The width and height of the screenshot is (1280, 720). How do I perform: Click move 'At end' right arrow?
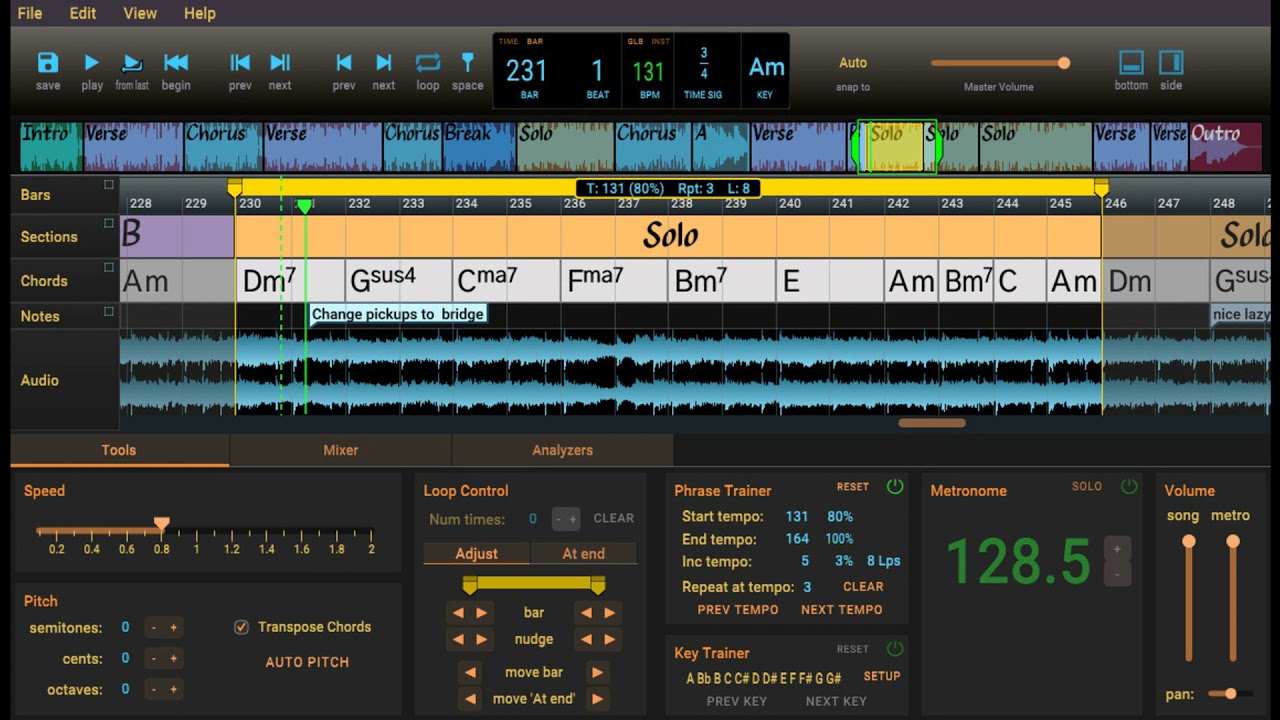click(x=597, y=699)
